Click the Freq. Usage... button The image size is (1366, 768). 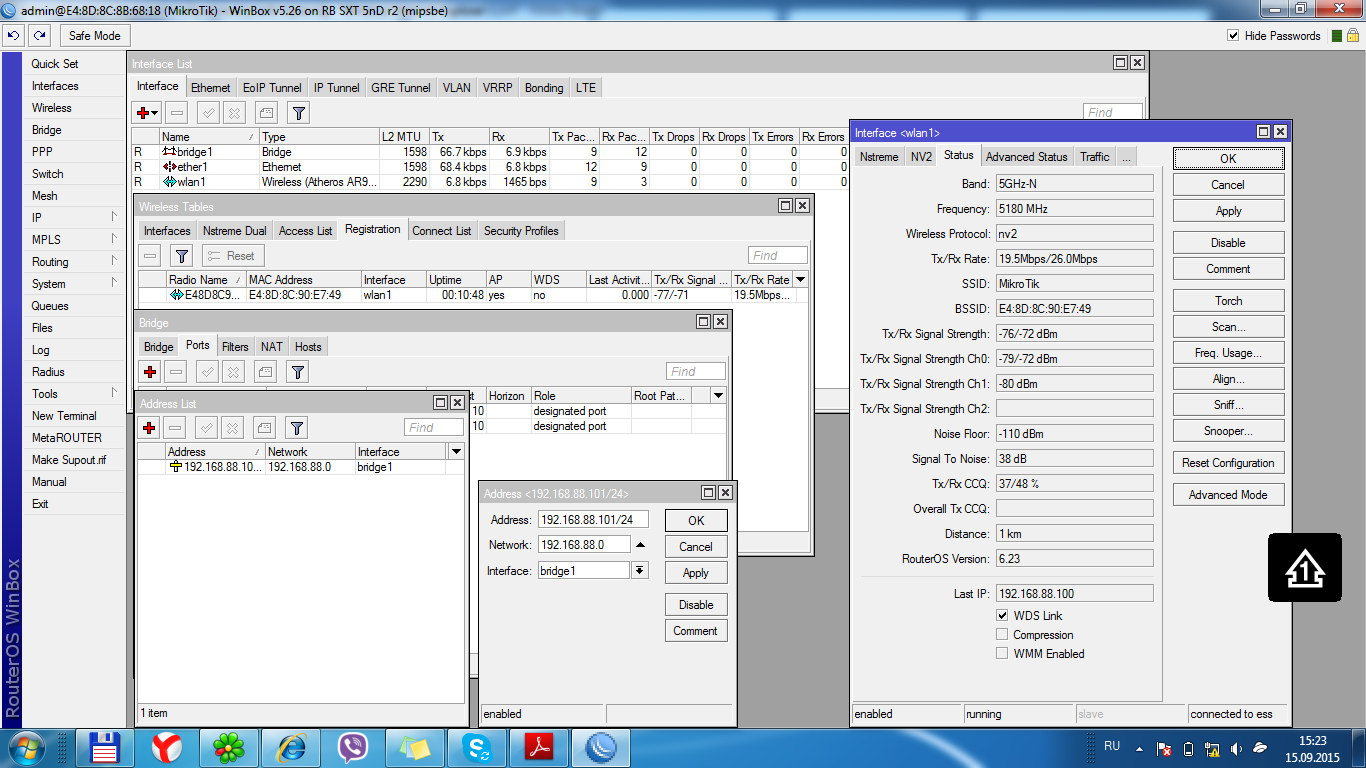coord(1228,353)
